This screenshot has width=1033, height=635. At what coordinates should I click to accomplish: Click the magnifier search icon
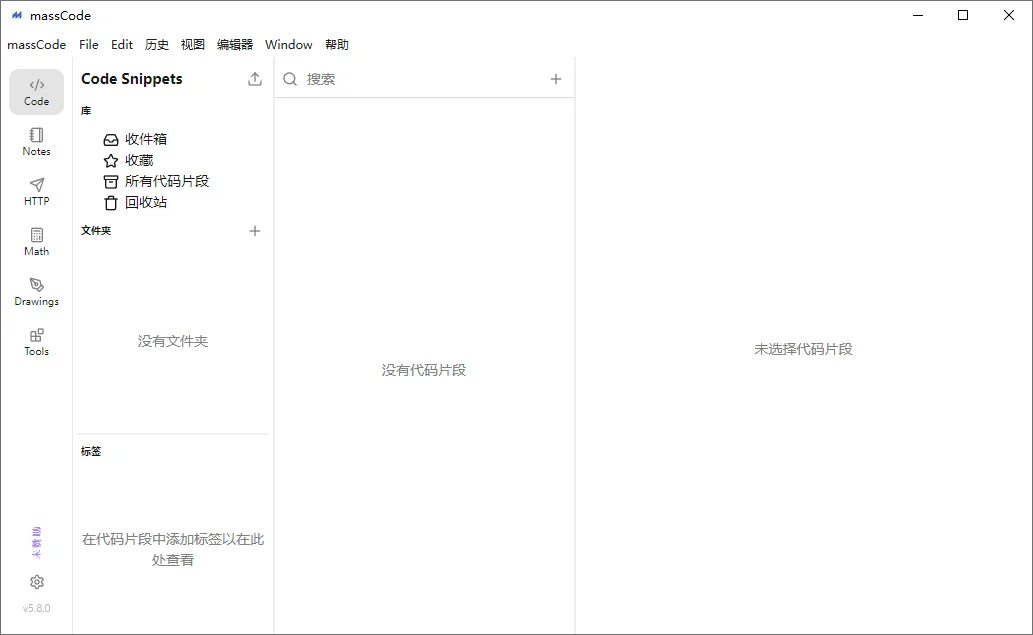(x=290, y=79)
